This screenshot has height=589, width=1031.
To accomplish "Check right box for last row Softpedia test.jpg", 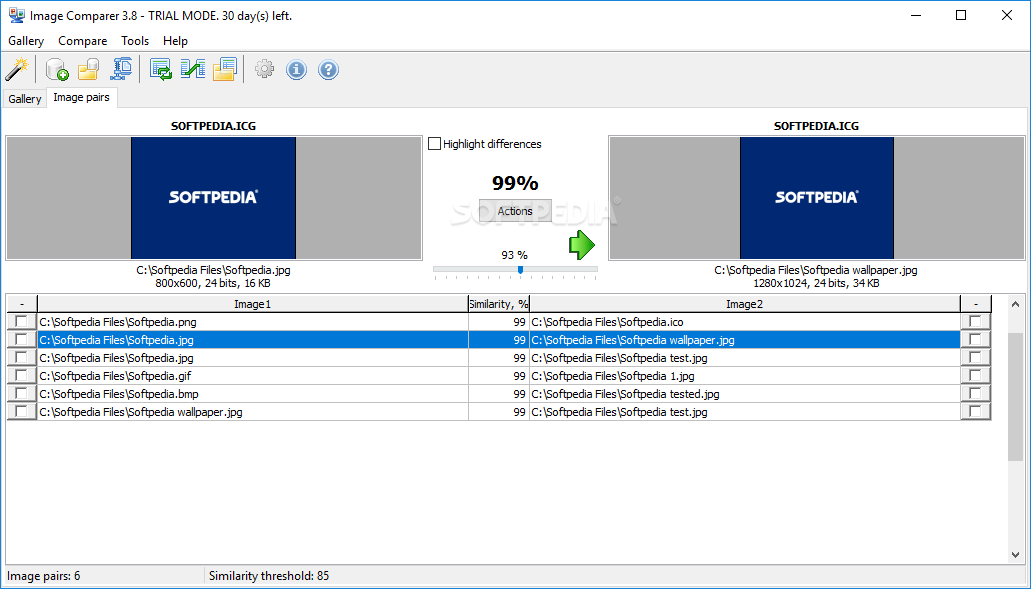I will (x=975, y=411).
